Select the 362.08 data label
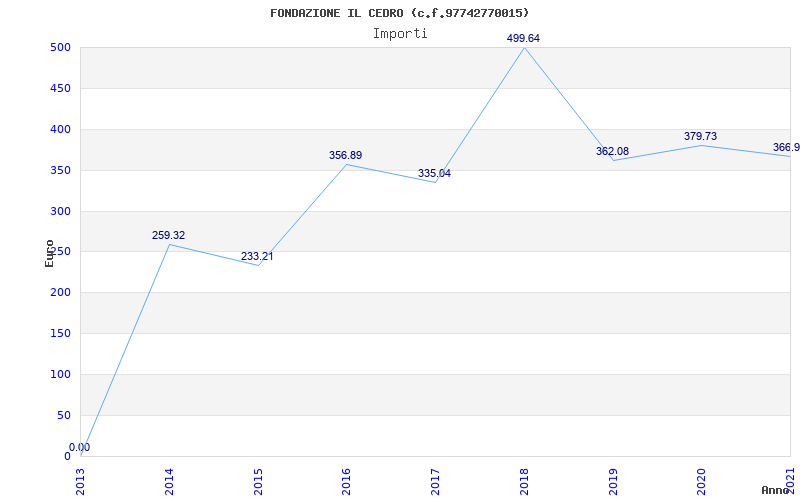The width and height of the screenshot is (800, 500). pyautogui.click(x=612, y=152)
